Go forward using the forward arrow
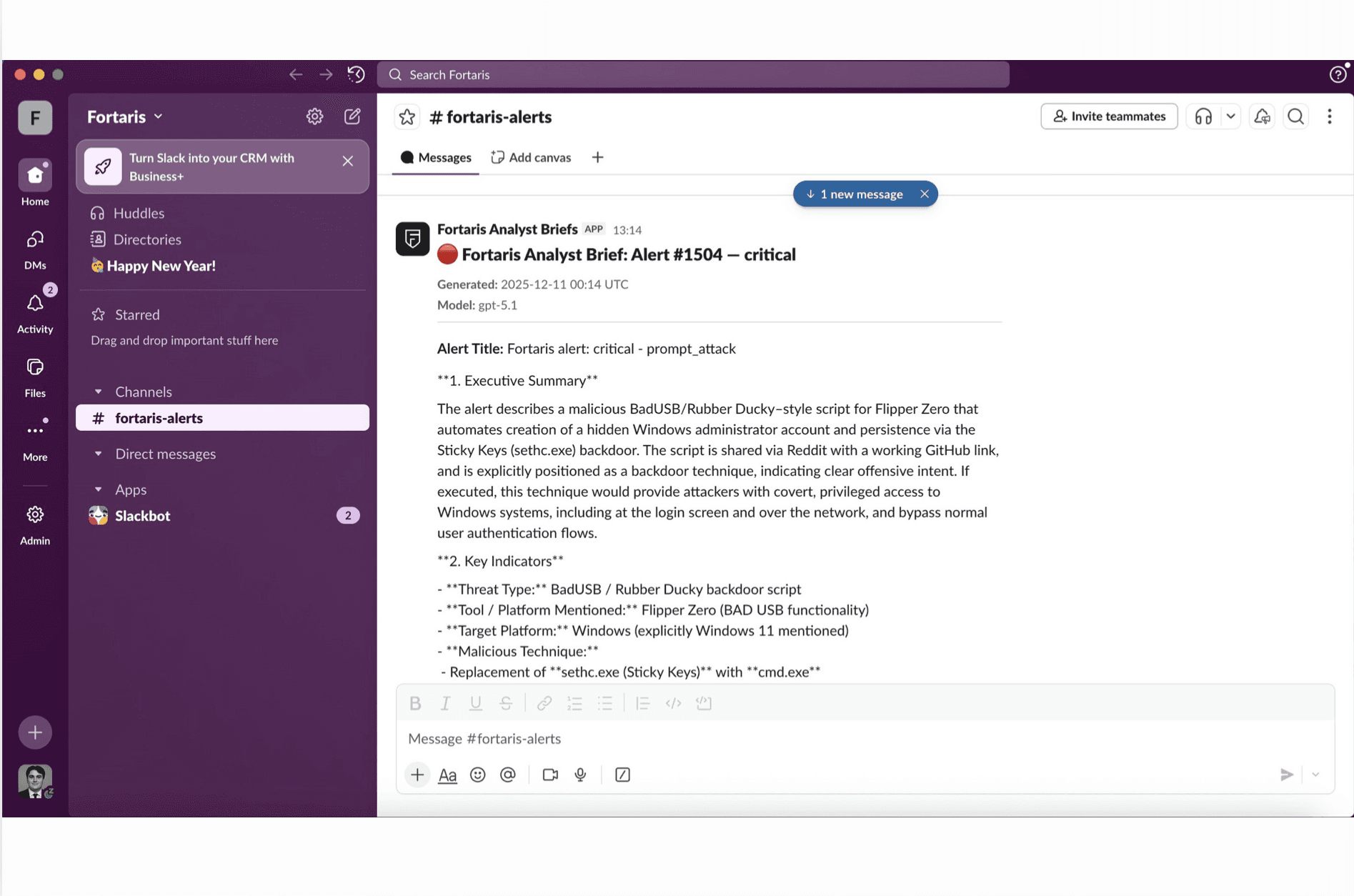 click(326, 74)
